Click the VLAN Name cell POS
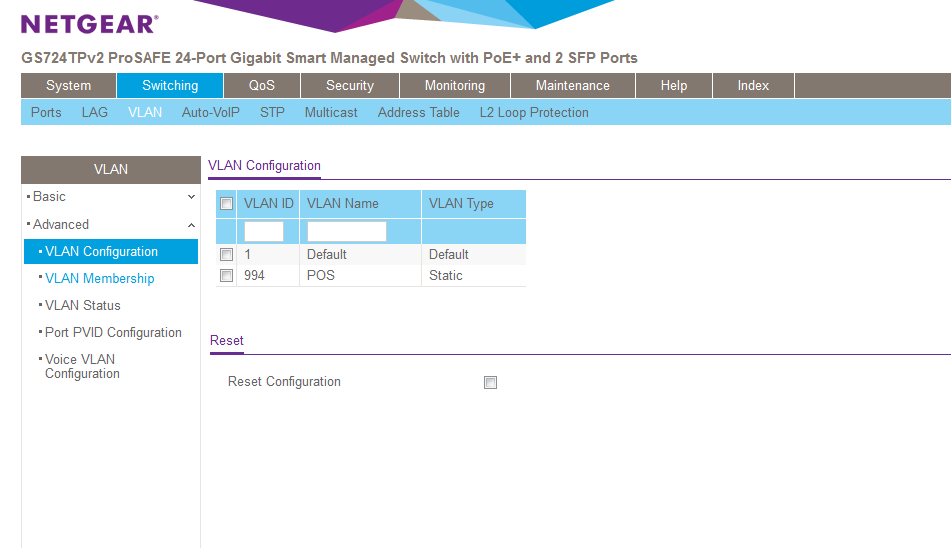 point(321,276)
